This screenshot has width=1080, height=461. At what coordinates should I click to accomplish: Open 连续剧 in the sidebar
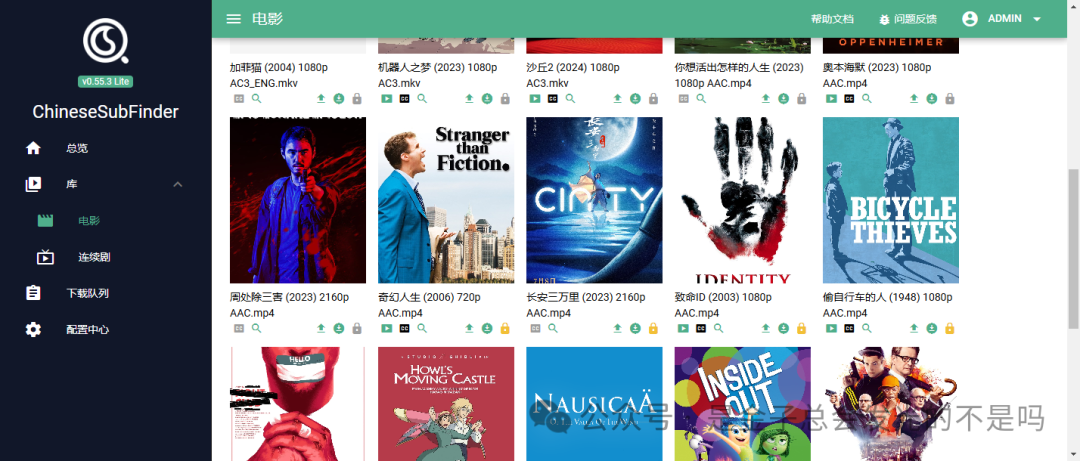[93, 257]
